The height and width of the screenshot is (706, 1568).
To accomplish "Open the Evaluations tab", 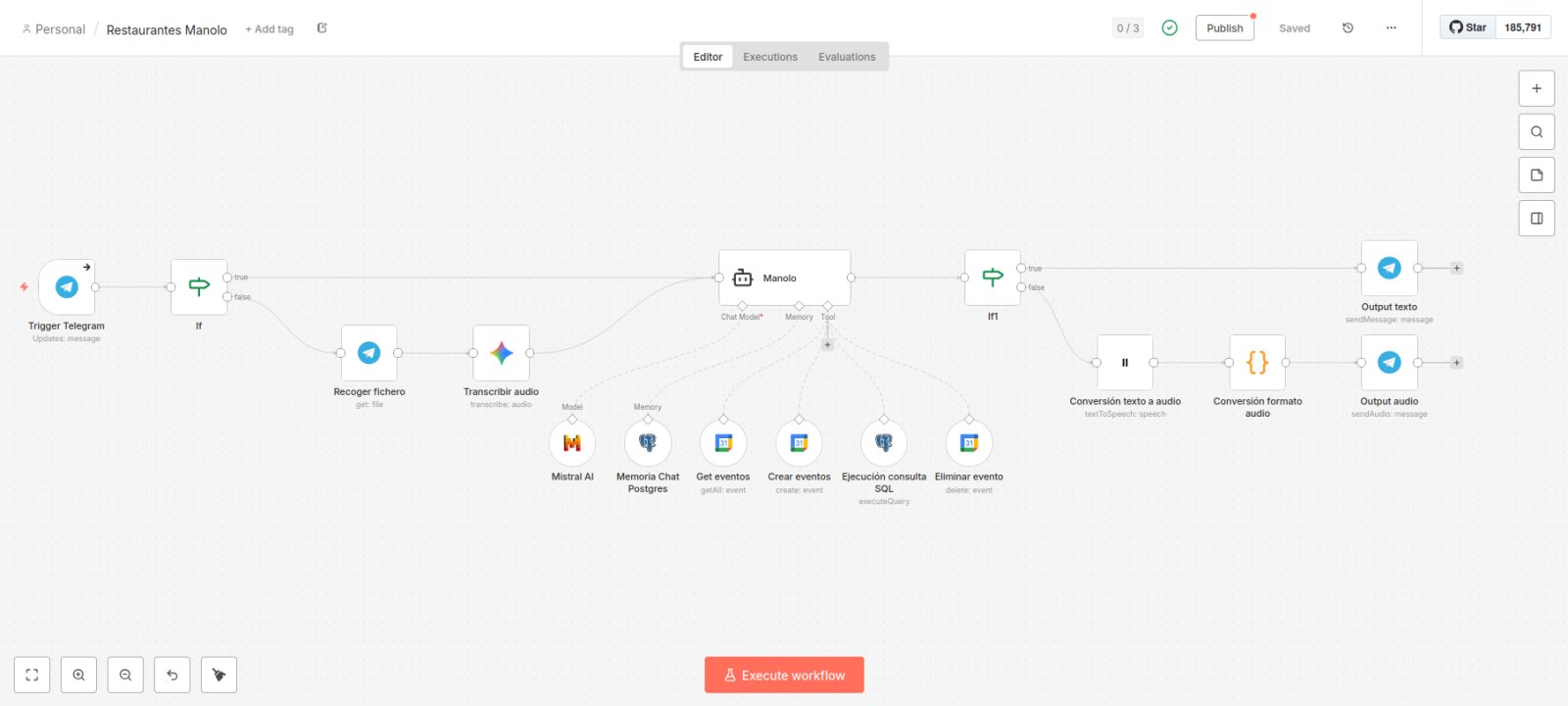I will [847, 57].
